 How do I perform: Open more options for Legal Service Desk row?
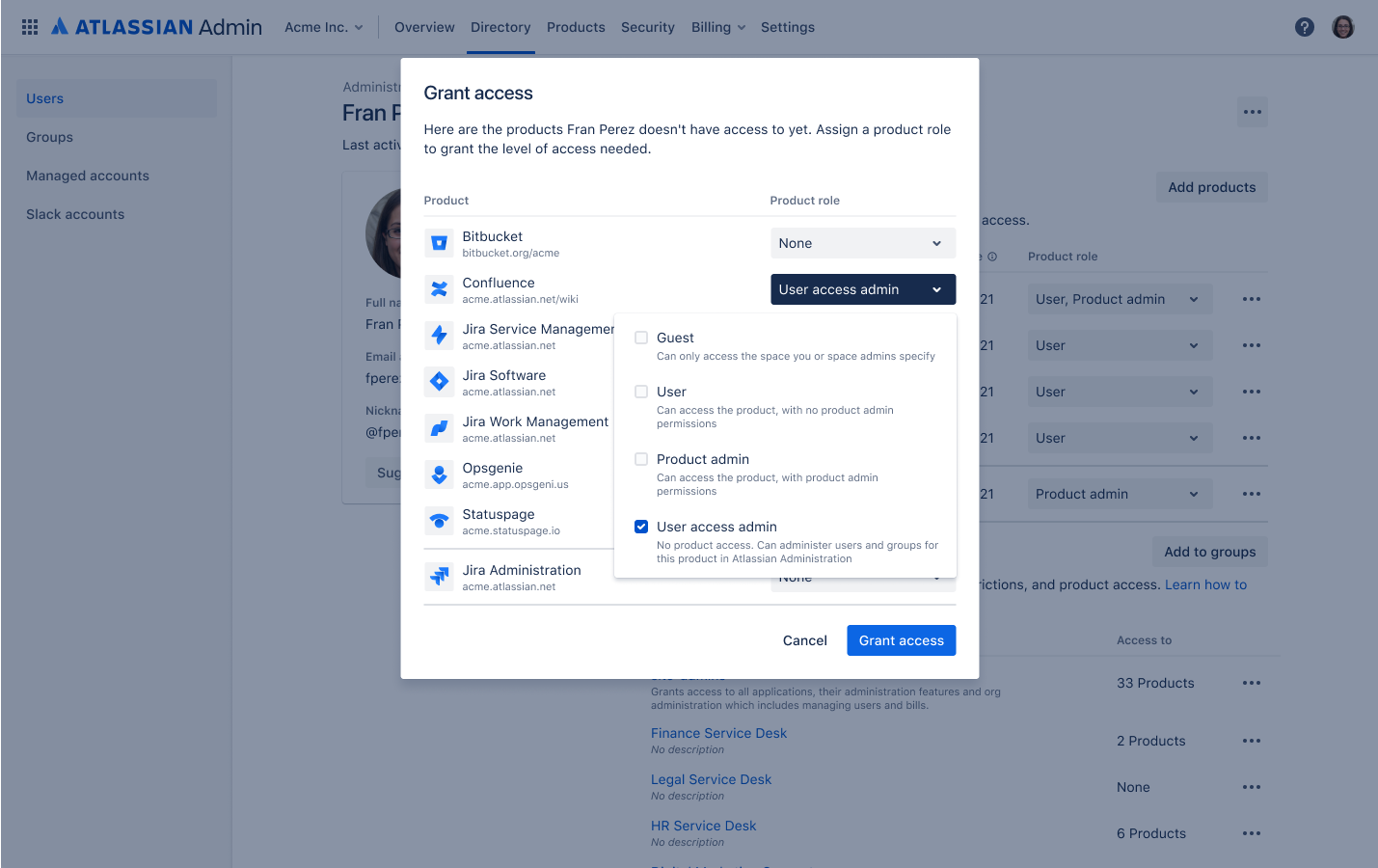[1252, 787]
